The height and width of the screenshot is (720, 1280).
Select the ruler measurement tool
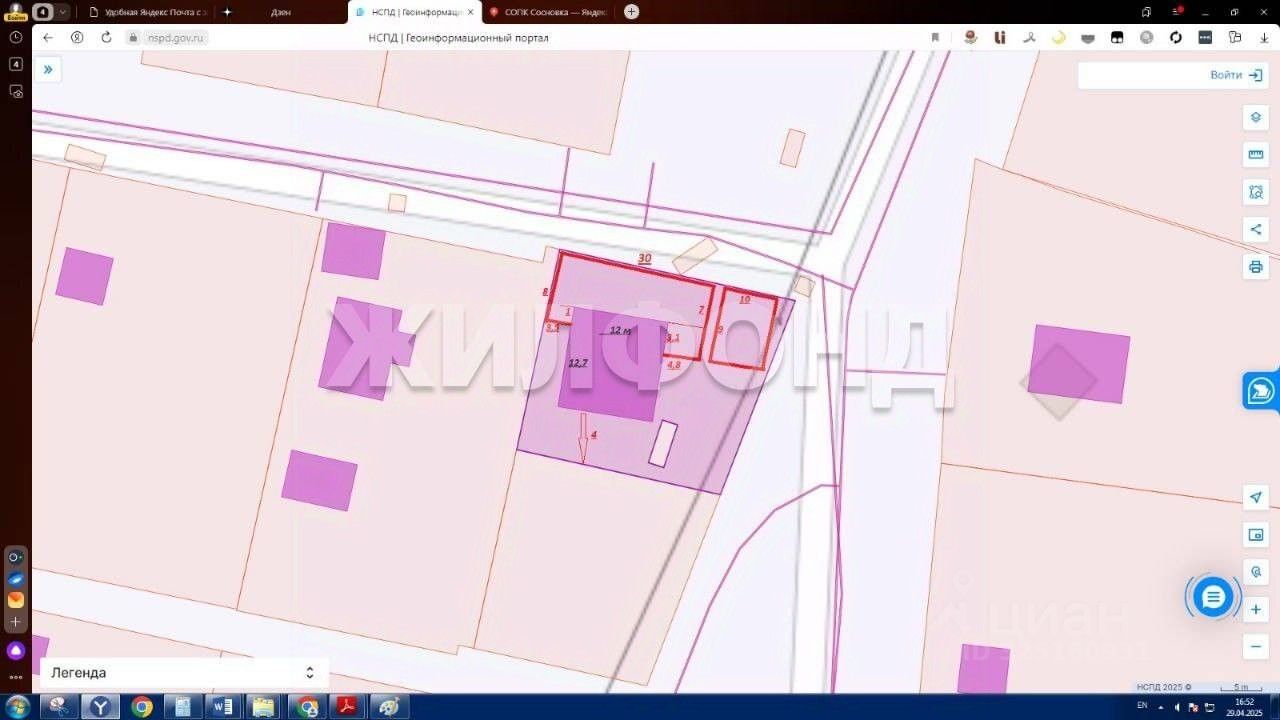pos(1256,155)
